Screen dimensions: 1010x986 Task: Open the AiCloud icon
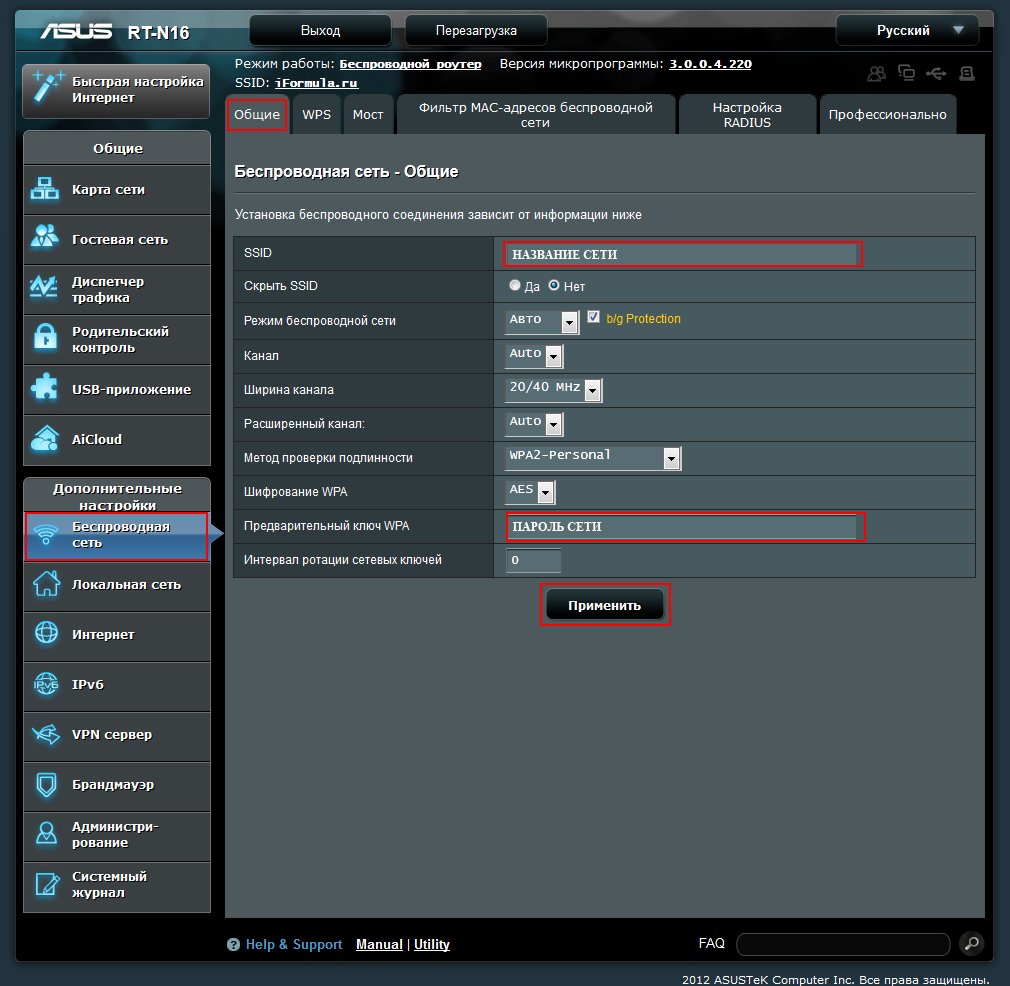[x=46, y=439]
